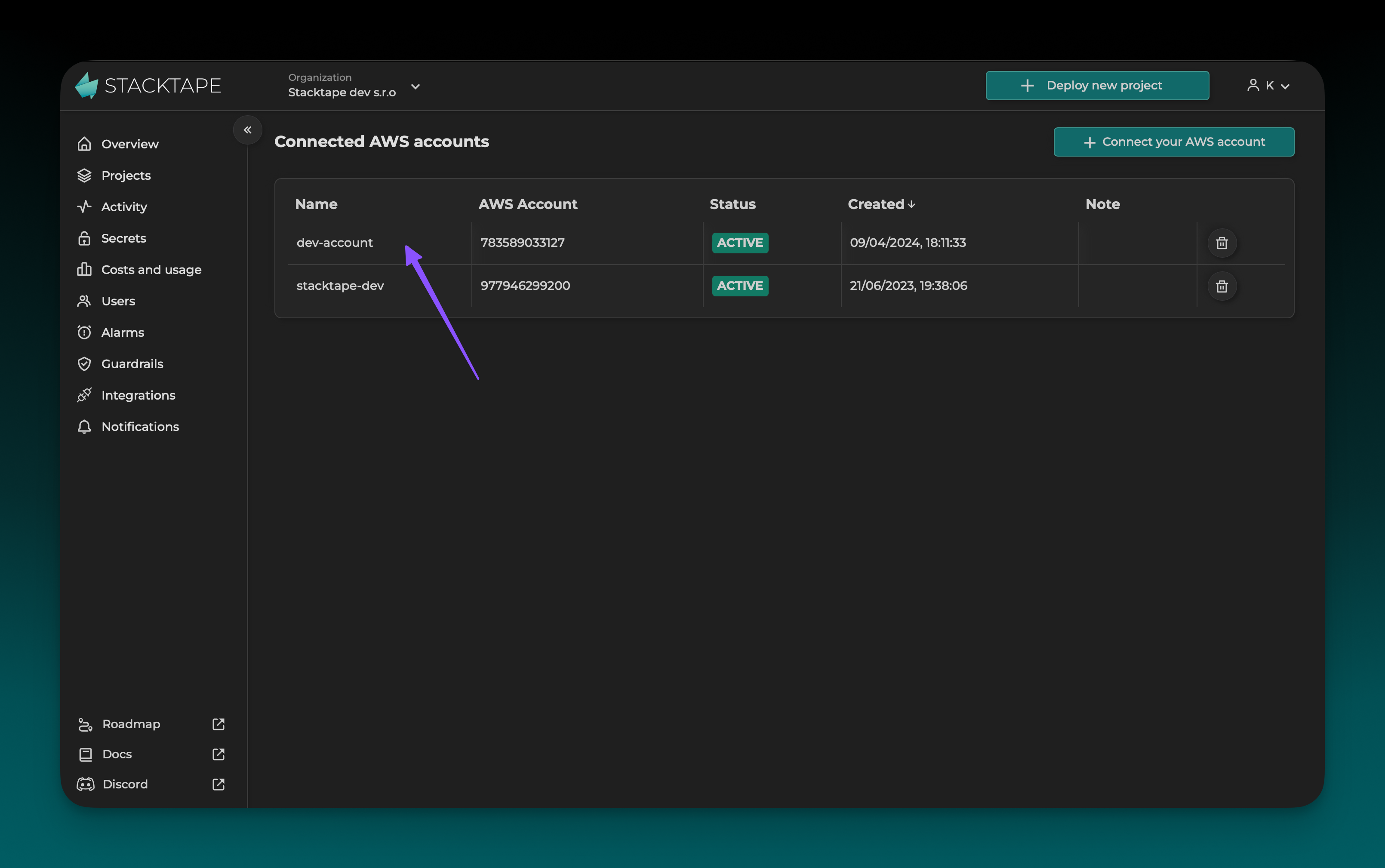This screenshot has height=868, width=1385.
Task: Click the Projects layers icon
Action: (84, 175)
